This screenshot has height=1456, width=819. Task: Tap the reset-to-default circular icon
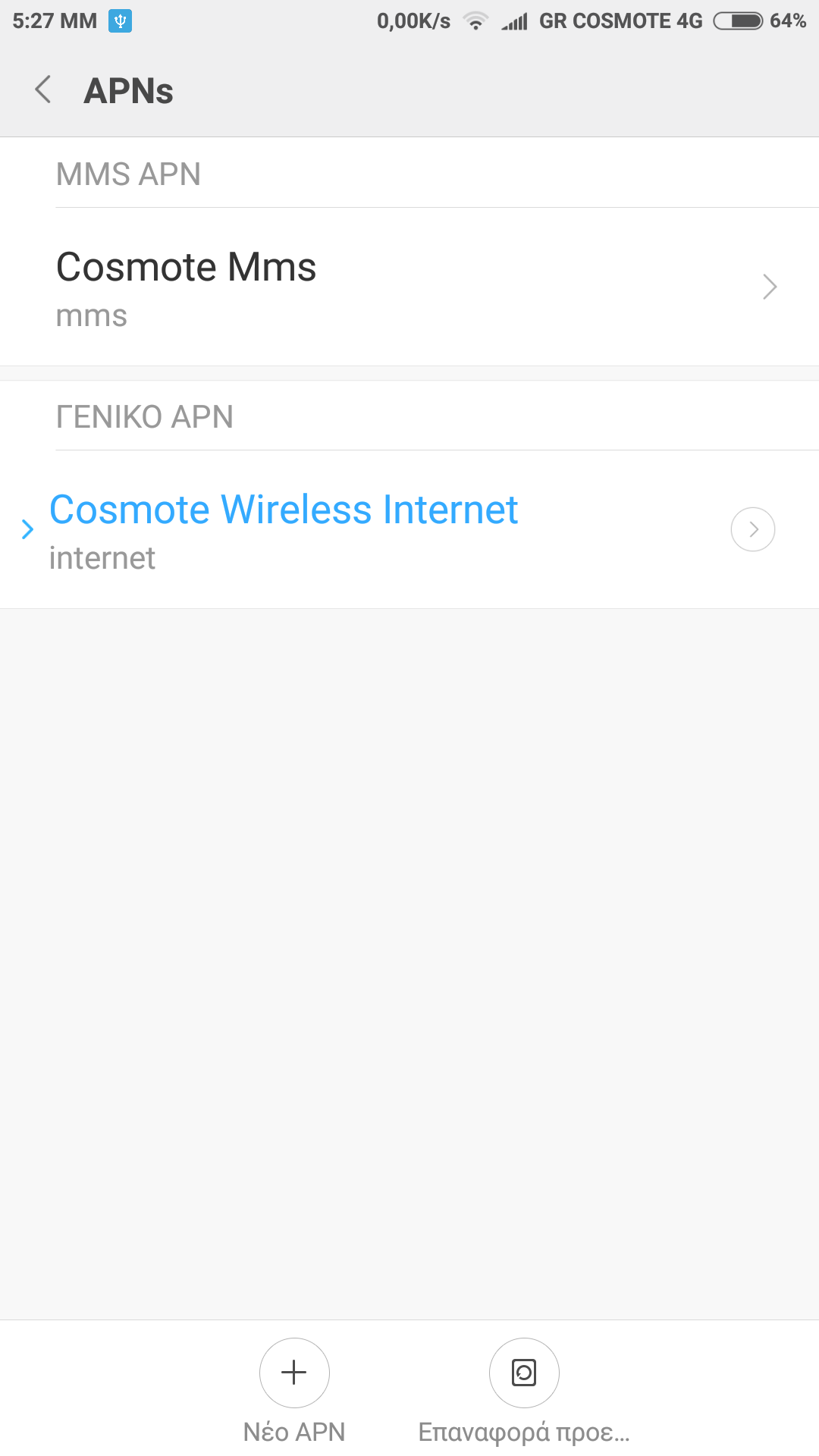[x=524, y=1373]
